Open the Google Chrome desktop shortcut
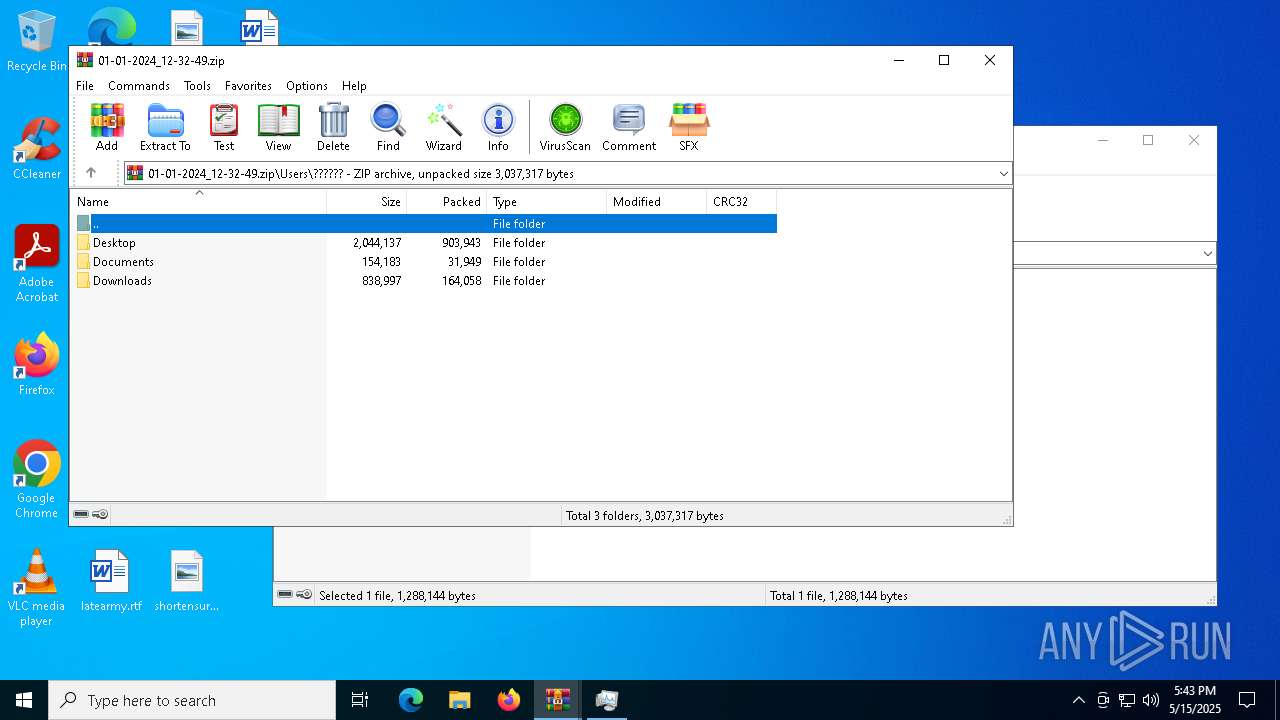1280x720 pixels. pos(36,480)
